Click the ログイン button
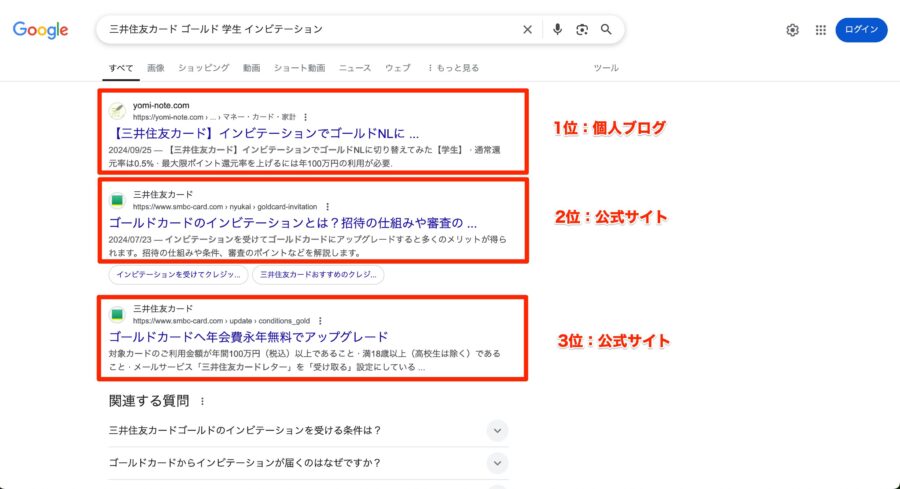 pos(862,30)
